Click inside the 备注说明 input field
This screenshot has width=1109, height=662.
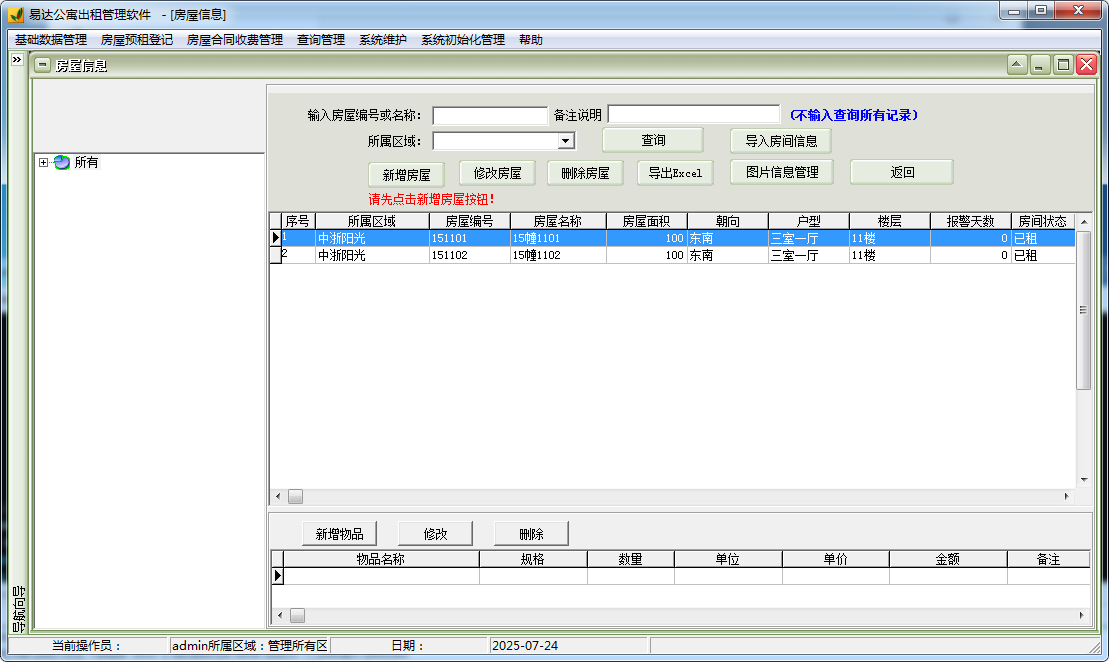(693, 113)
